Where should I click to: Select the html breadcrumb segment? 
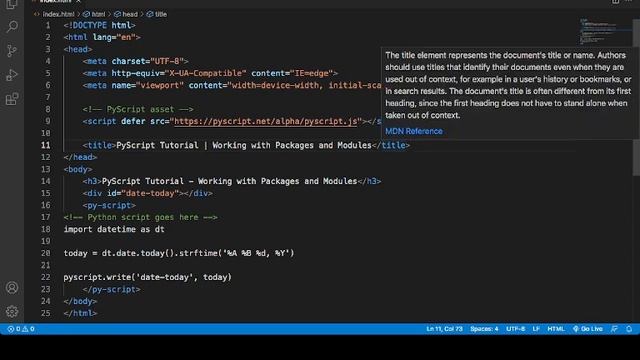click(94, 14)
